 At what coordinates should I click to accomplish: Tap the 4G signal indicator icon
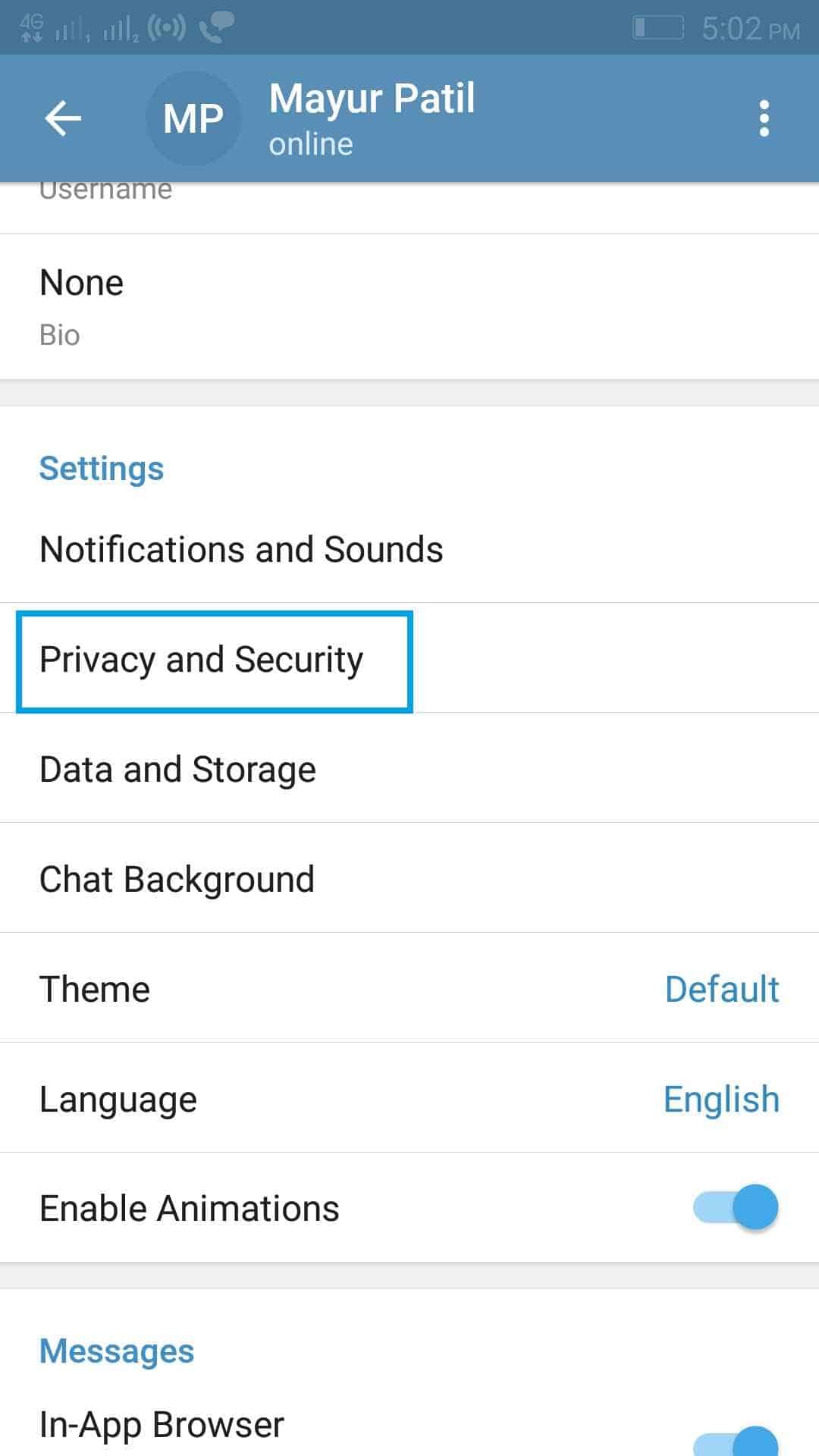[x=32, y=28]
